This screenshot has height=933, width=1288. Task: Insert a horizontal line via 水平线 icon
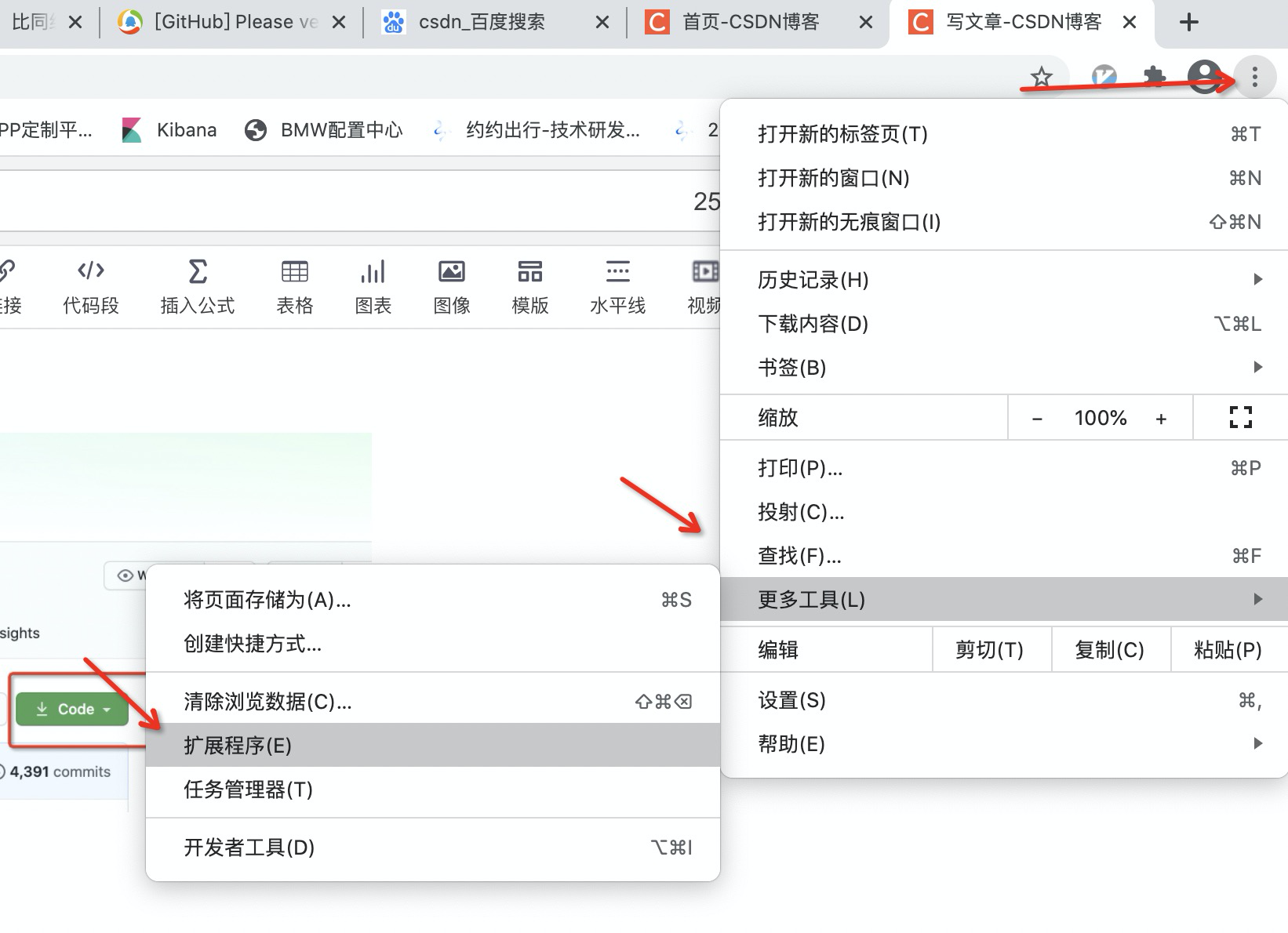[617, 286]
